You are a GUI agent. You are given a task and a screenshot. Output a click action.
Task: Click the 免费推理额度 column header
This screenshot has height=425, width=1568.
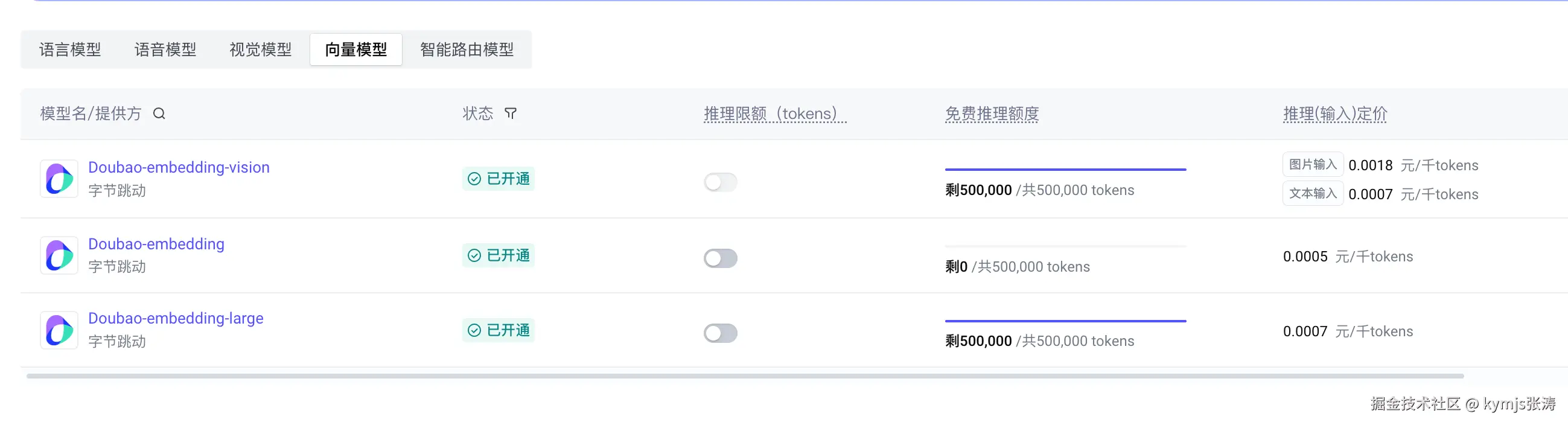click(x=992, y=114)
